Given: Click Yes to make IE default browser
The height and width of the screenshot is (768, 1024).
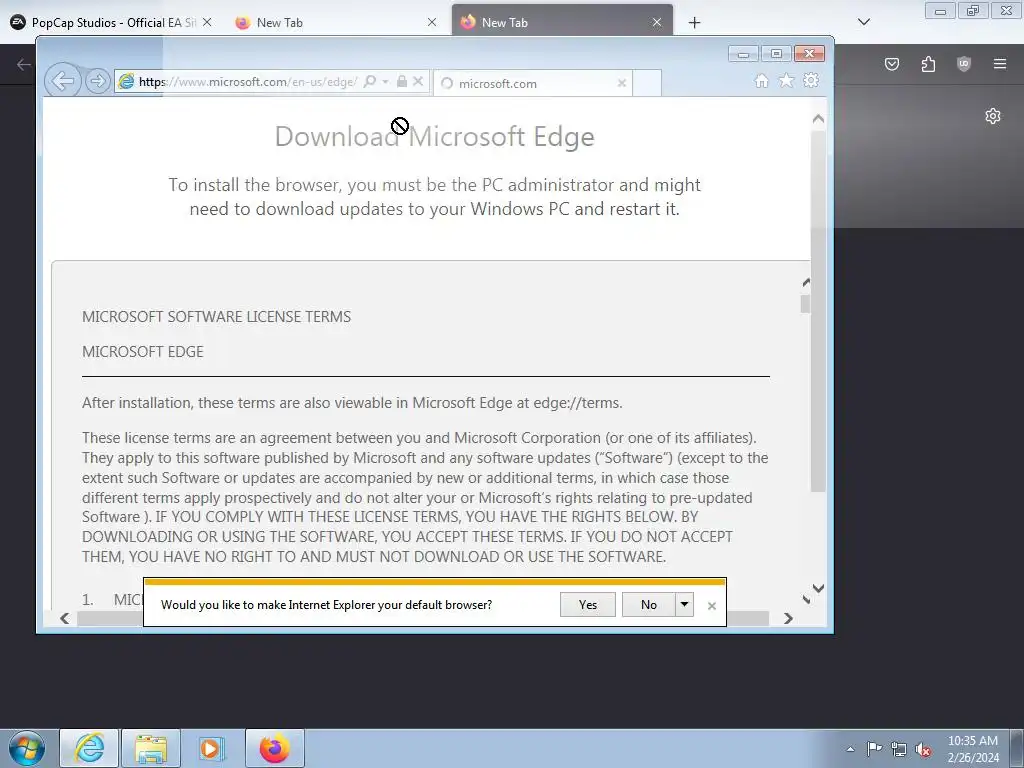Looking at the screenshot, I should tap(588, 605).
